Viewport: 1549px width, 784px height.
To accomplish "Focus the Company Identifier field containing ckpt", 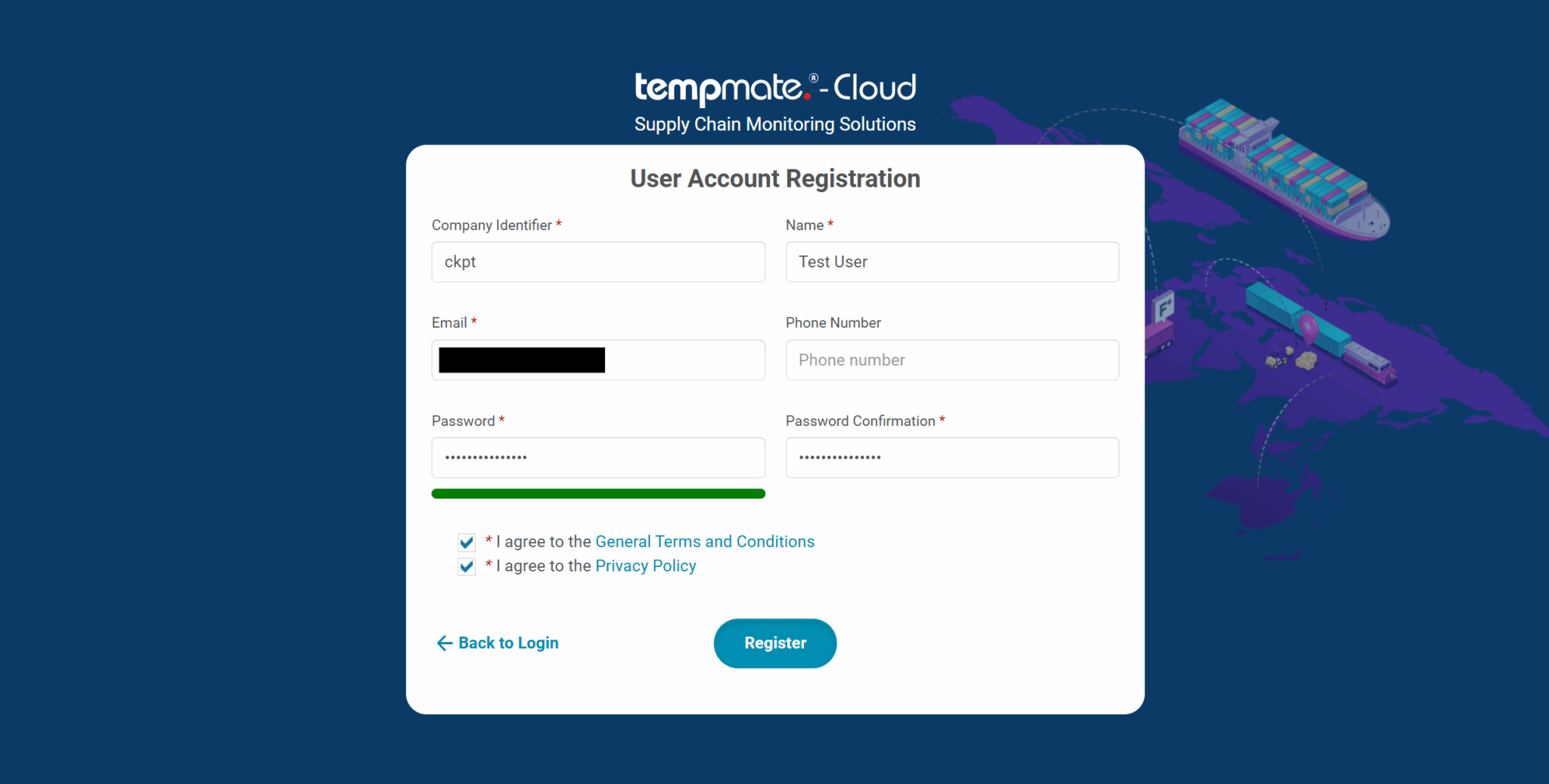I will 598,262.
